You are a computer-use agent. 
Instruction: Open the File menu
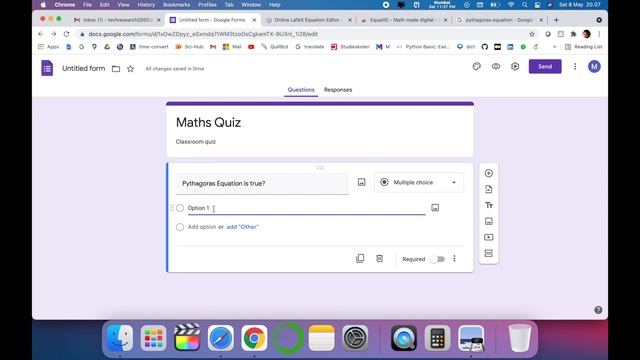(87, 5)
